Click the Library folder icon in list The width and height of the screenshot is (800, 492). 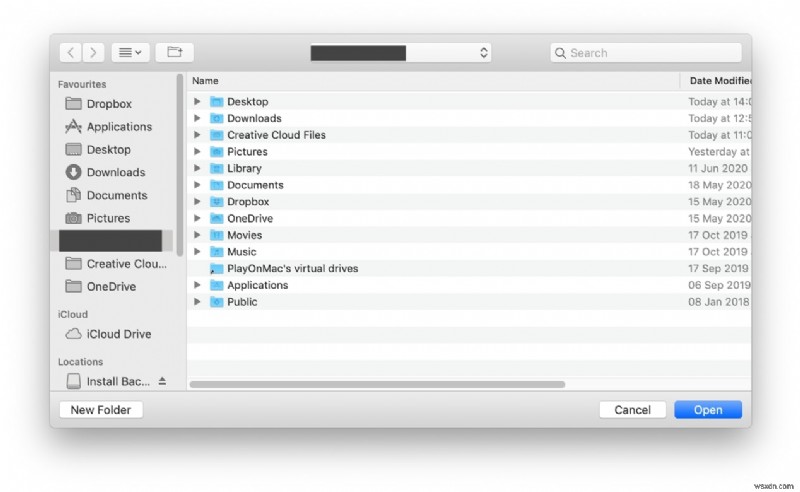217,168
